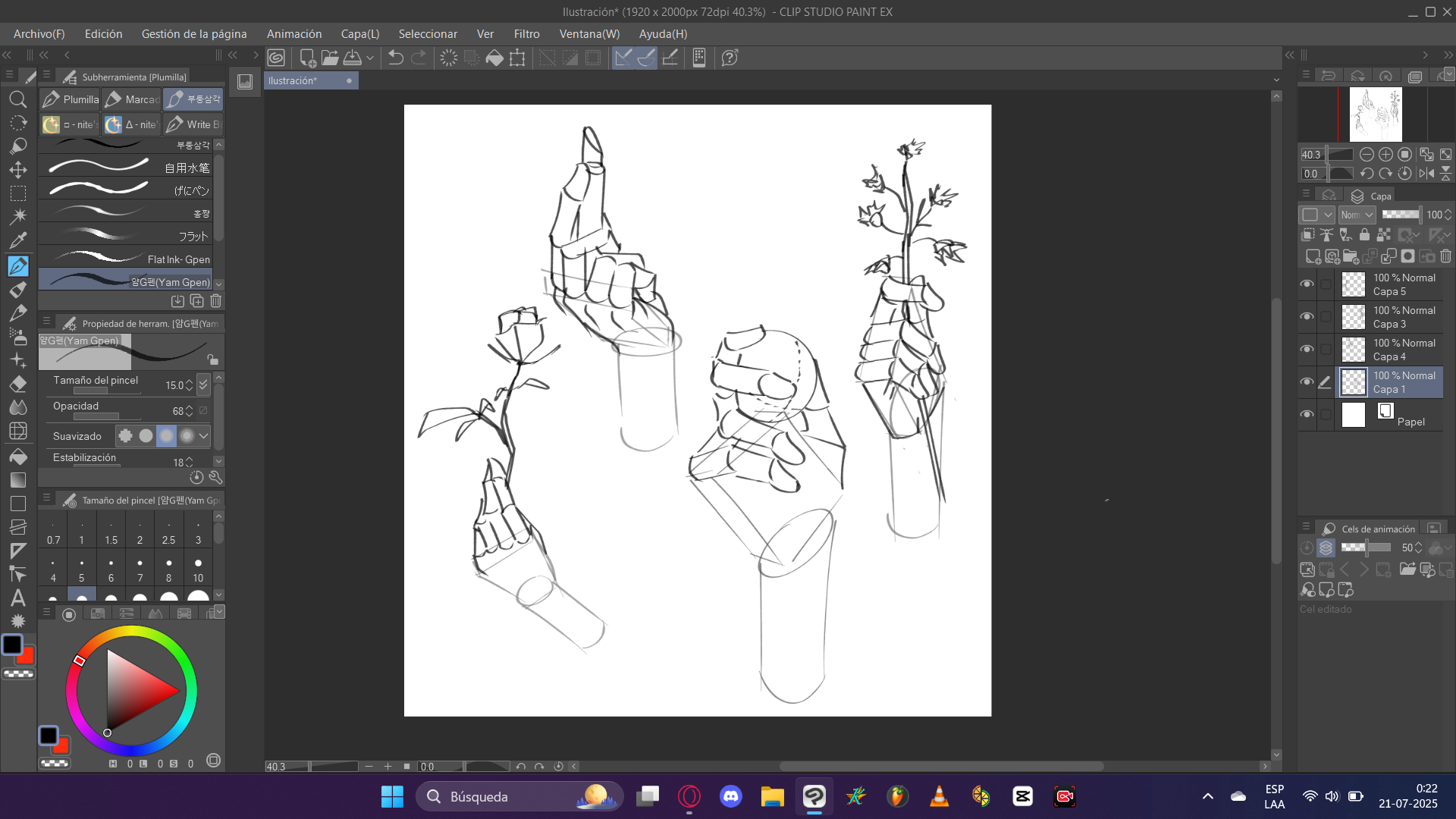Select the Gradient tool

[x=18, y=480]
